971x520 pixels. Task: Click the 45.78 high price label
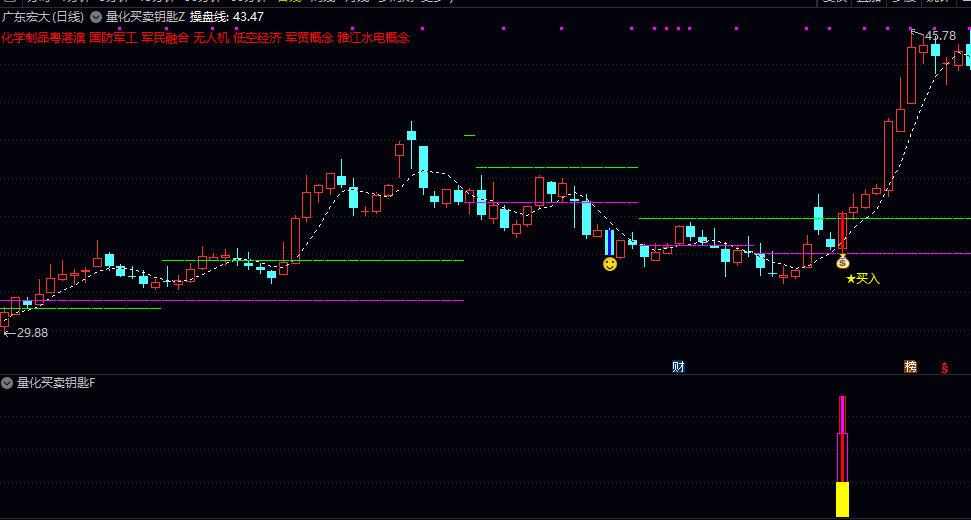940,36
